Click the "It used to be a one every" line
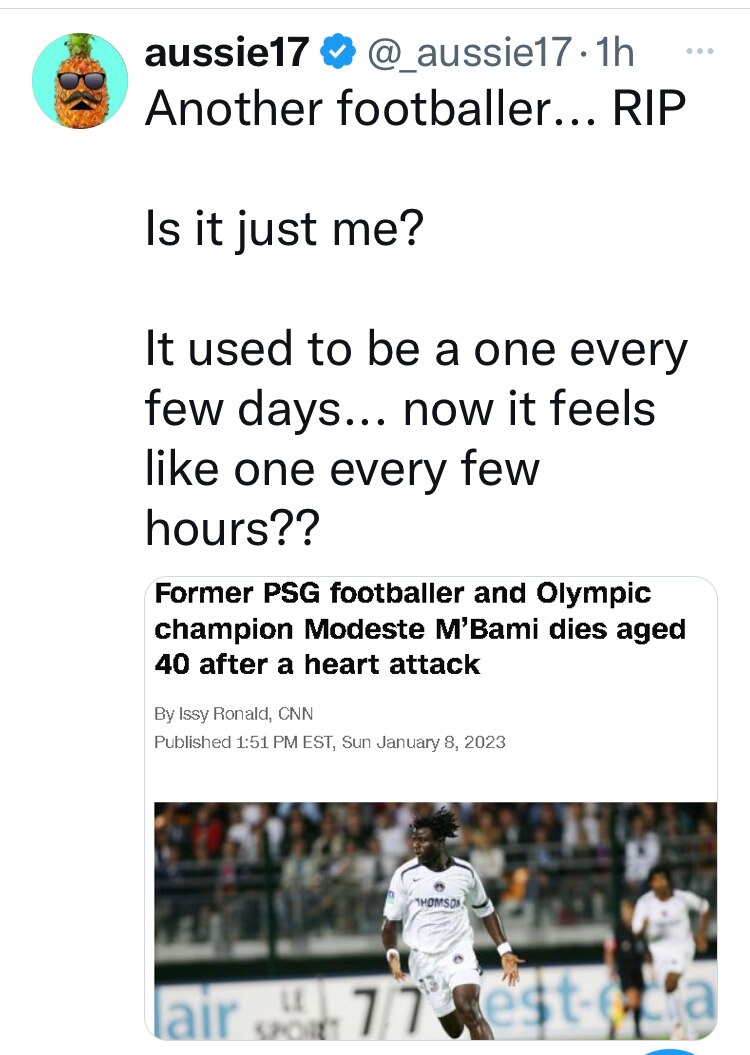The image size is (750, 1055). click(x=416, y=352)
